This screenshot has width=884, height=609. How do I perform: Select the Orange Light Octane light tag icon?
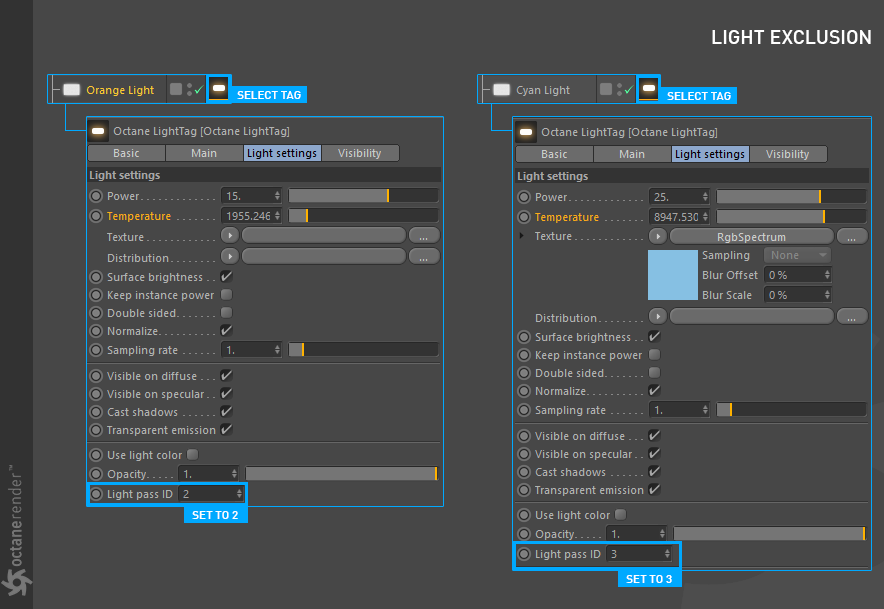(218, 89)
